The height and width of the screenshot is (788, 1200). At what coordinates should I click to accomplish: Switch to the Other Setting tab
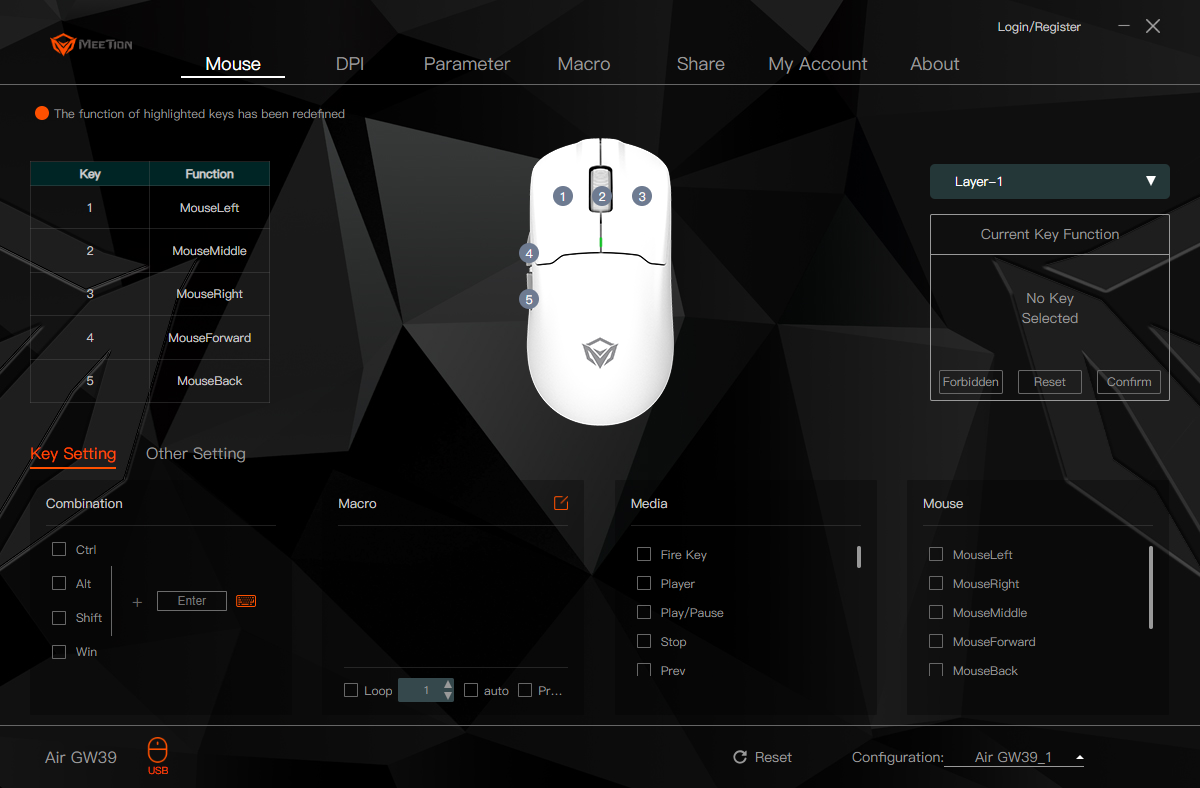tap(195, 453)
